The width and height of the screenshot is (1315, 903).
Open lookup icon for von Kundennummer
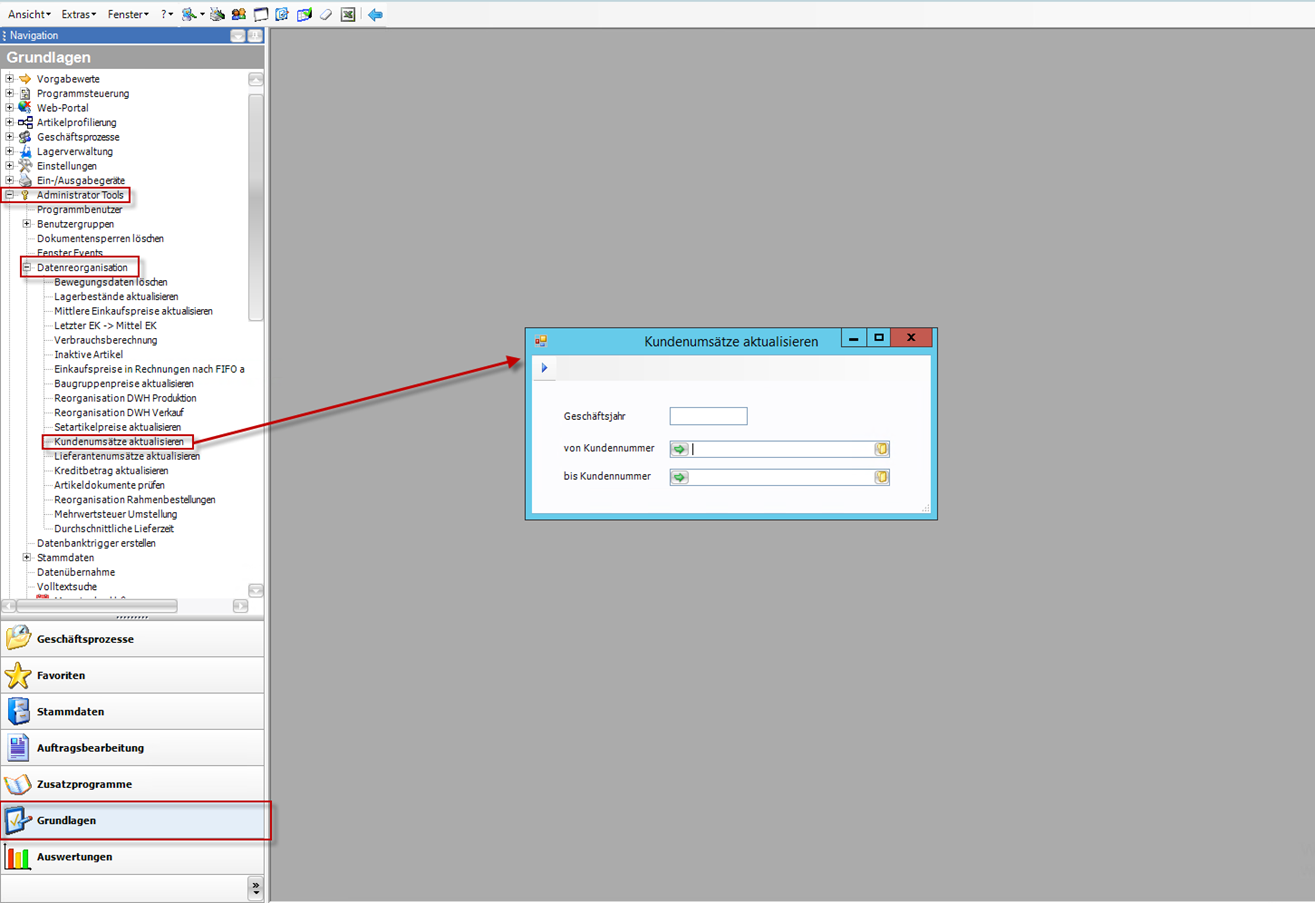tap(881, 450)
